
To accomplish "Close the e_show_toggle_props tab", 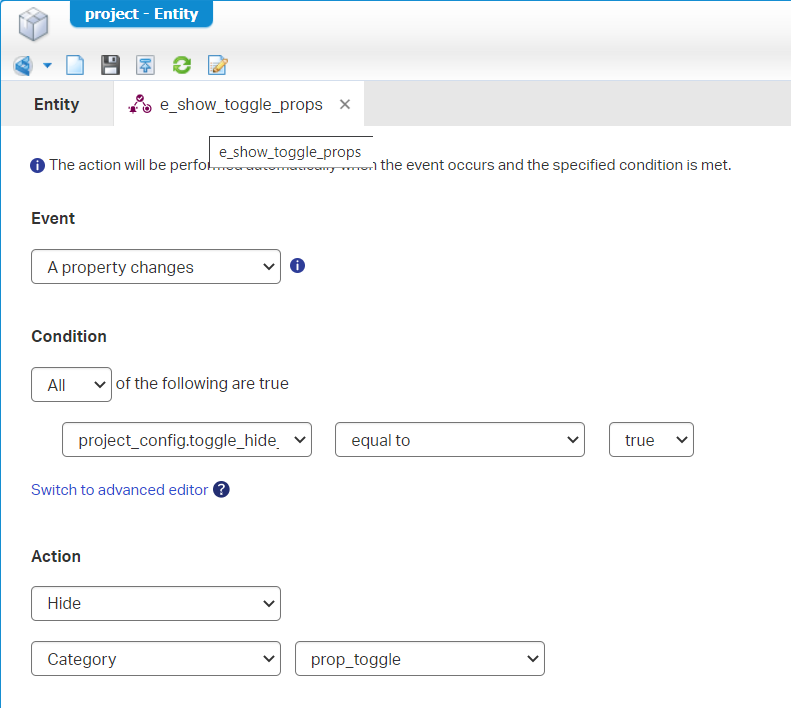I will 345,104.
